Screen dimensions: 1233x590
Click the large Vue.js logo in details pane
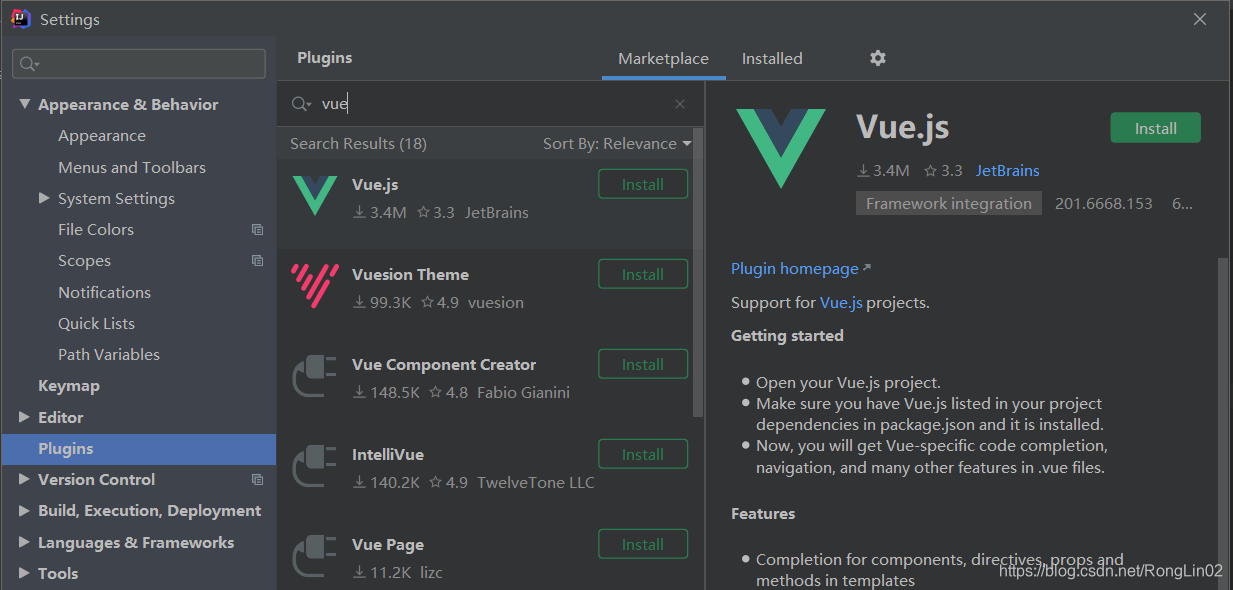(781, 149)
